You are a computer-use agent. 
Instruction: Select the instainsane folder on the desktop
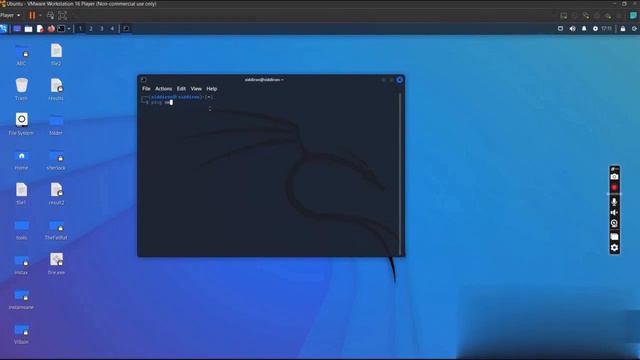click(x=21, y=299)
